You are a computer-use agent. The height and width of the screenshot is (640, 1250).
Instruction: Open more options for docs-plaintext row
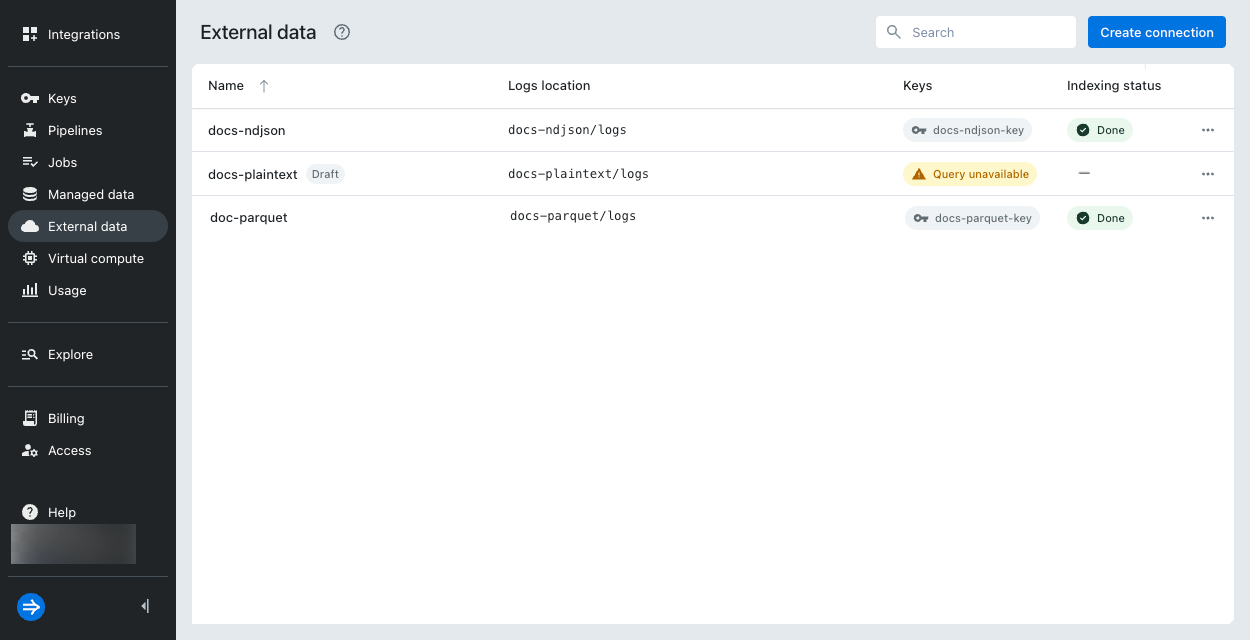click(1208, 174)
